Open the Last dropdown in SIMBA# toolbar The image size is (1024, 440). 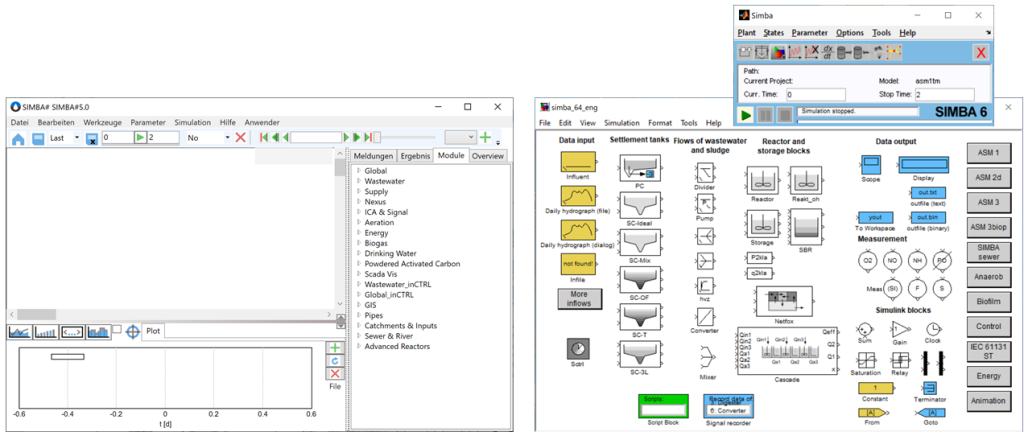pyautogui.click(x=77, y=137)
